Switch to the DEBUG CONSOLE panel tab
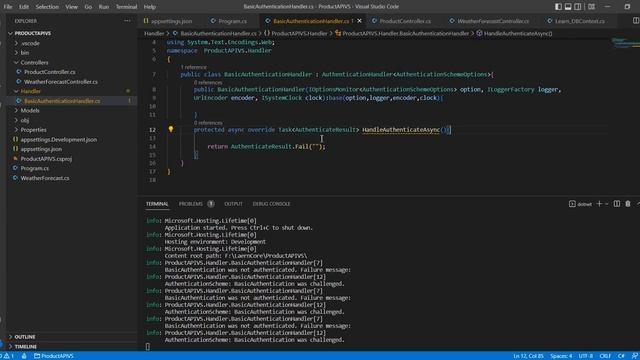This screenshot has height=360, width=640. [271, 204]
